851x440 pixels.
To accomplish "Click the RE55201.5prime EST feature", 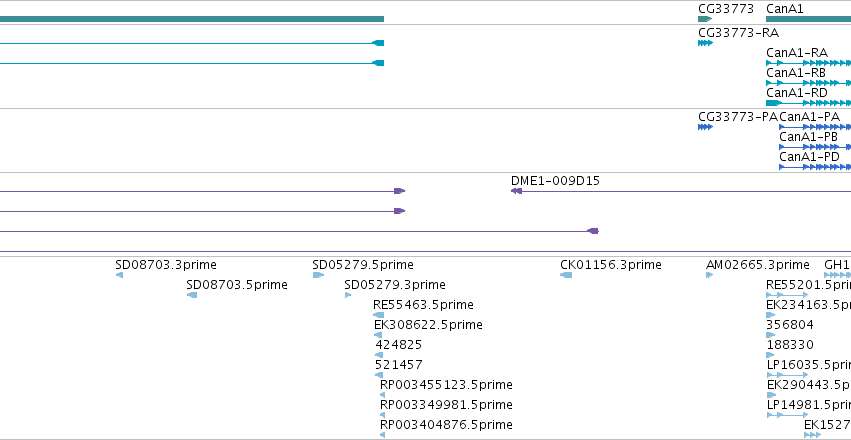I will click(788, 295).
